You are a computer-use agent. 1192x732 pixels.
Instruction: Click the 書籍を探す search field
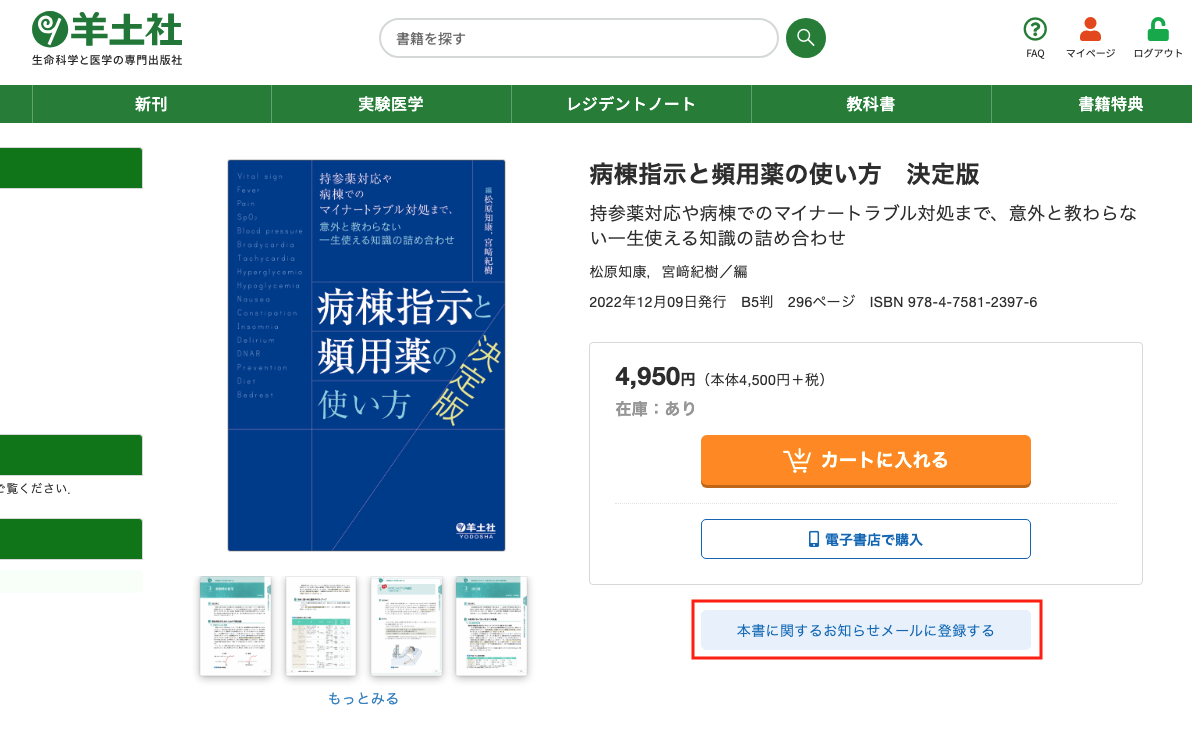pos(579,38)
